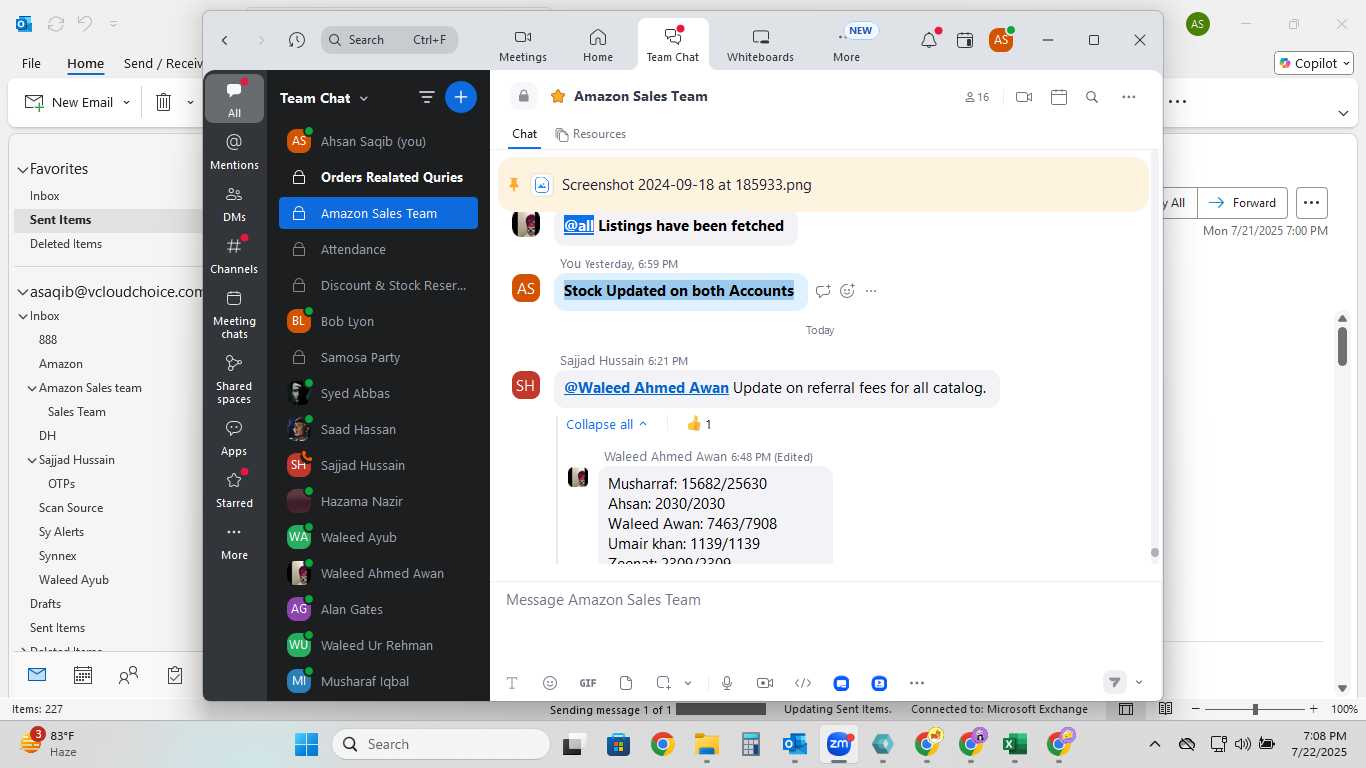Attach a file to the message
This screenshot has height=768, width=1366.
626,683
